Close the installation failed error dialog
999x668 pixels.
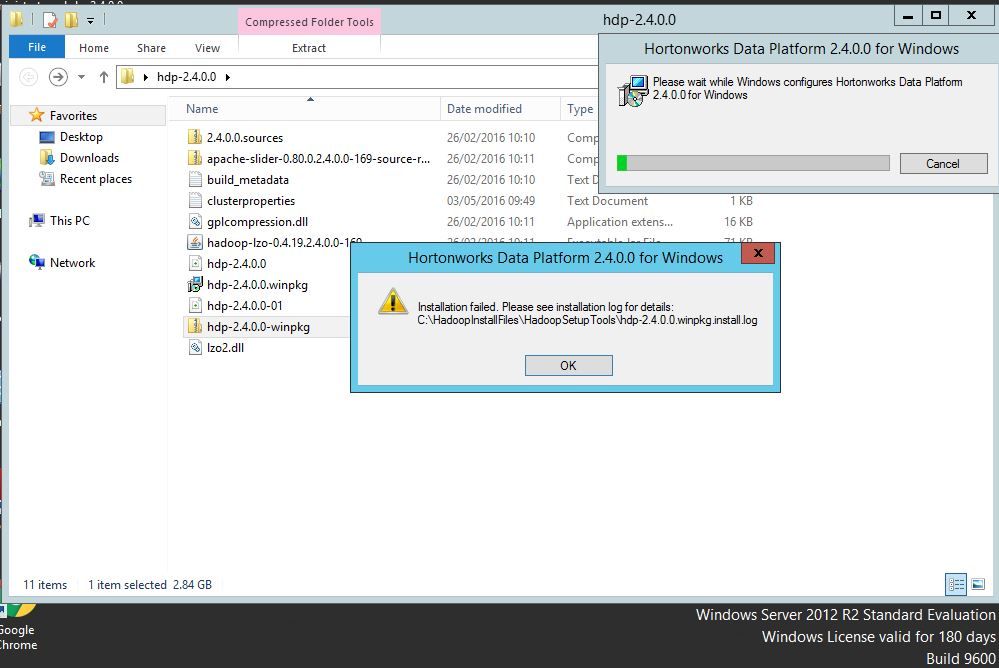point(758,253)
